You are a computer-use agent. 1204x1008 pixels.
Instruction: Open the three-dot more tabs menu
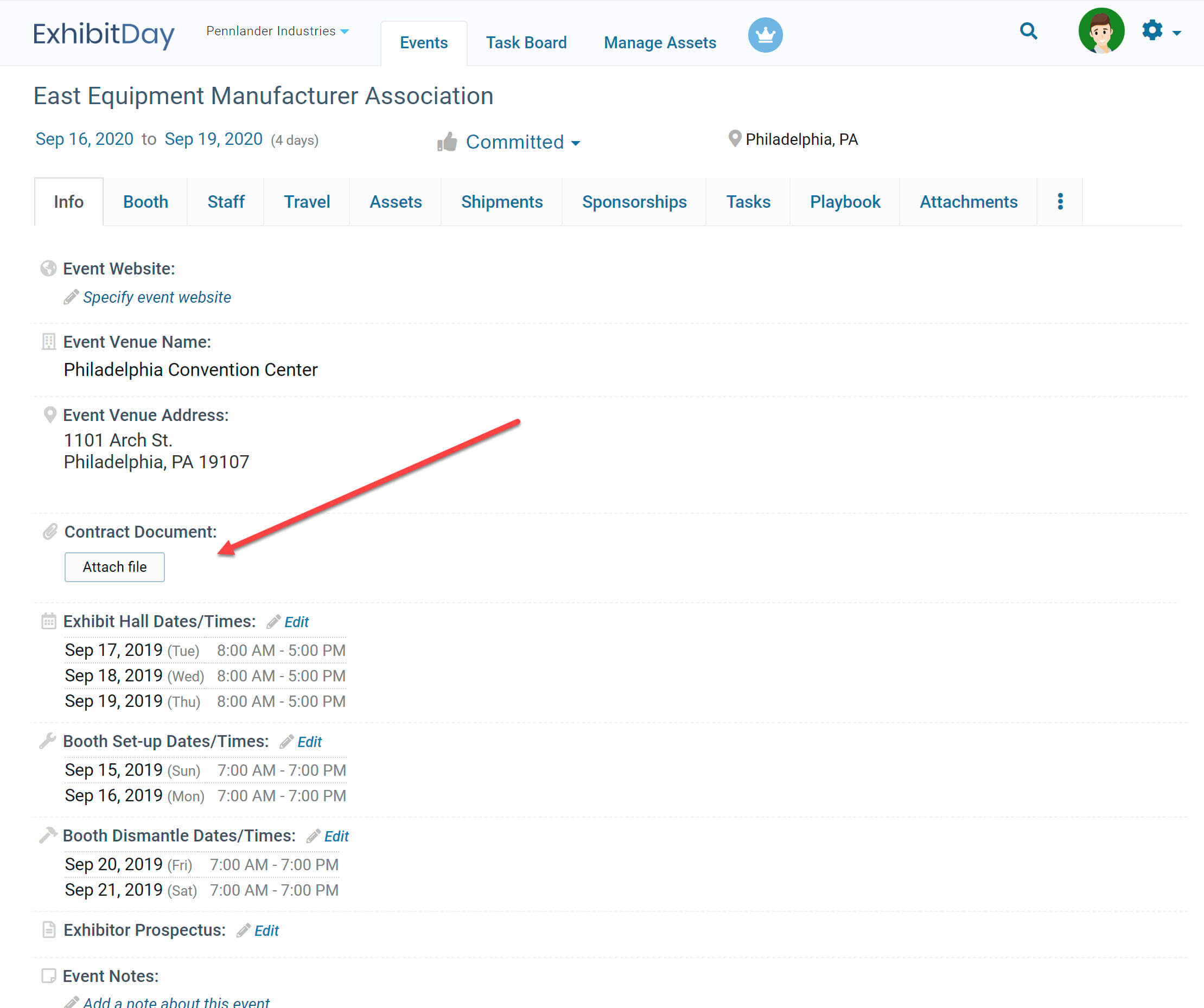[x=1060, y=202]
